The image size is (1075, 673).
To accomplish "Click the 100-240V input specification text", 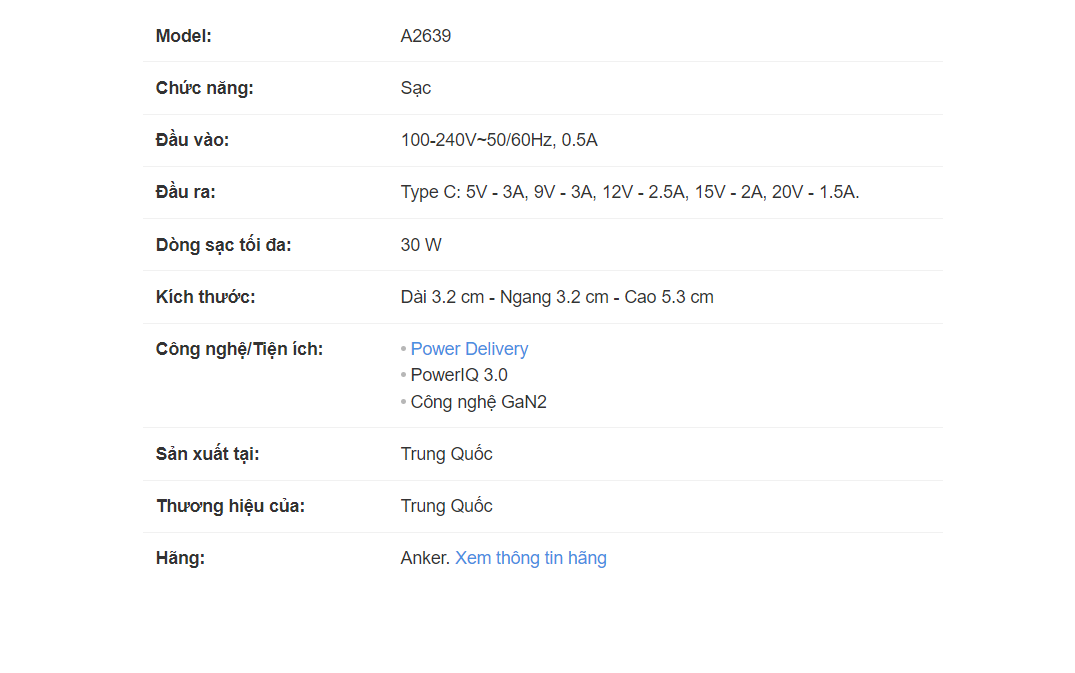I will 499,140.
